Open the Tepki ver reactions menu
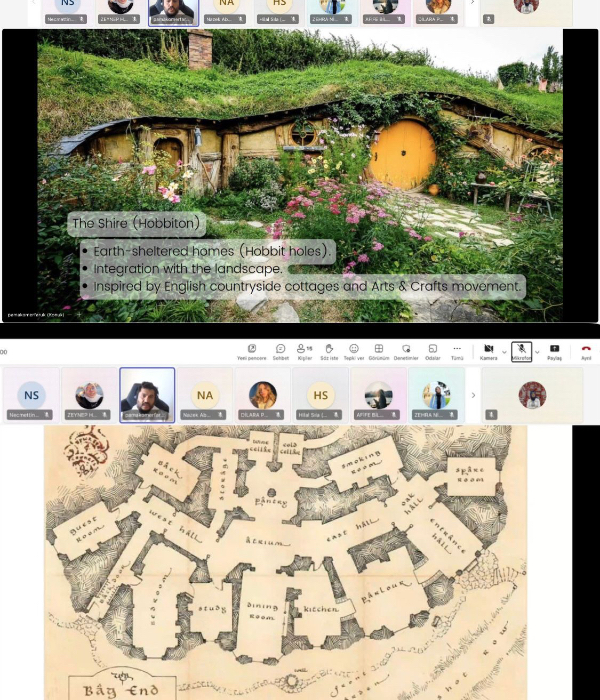 [x=354, y=350]
